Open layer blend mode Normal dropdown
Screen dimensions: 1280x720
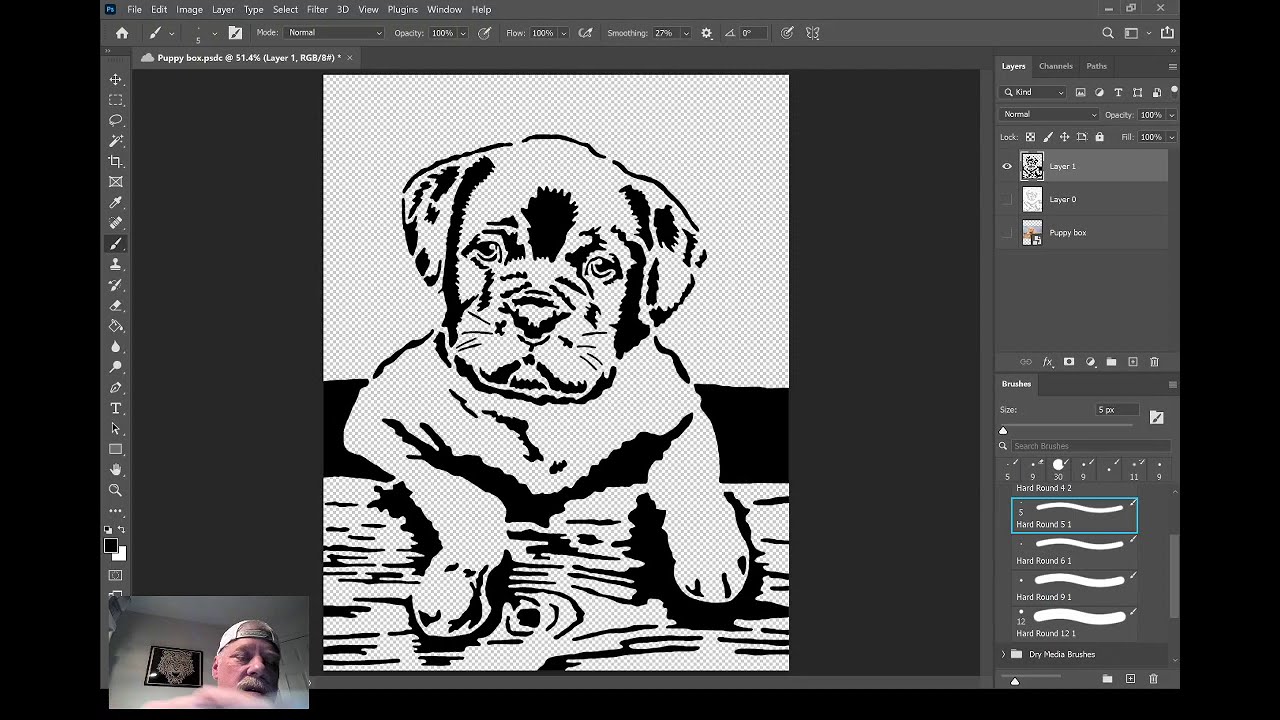tap(1049, 114)
